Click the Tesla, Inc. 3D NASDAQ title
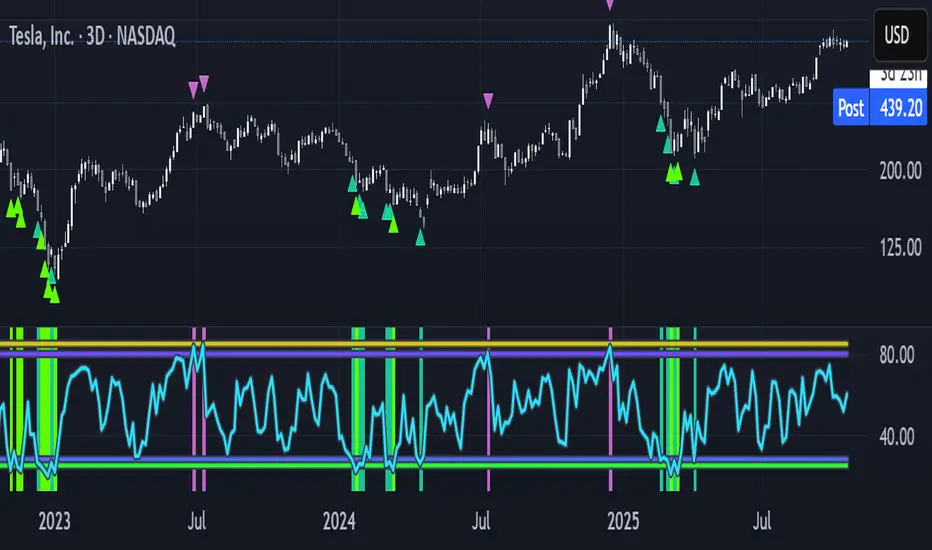Viewport: 932px width, 550px height. [92, 37]
